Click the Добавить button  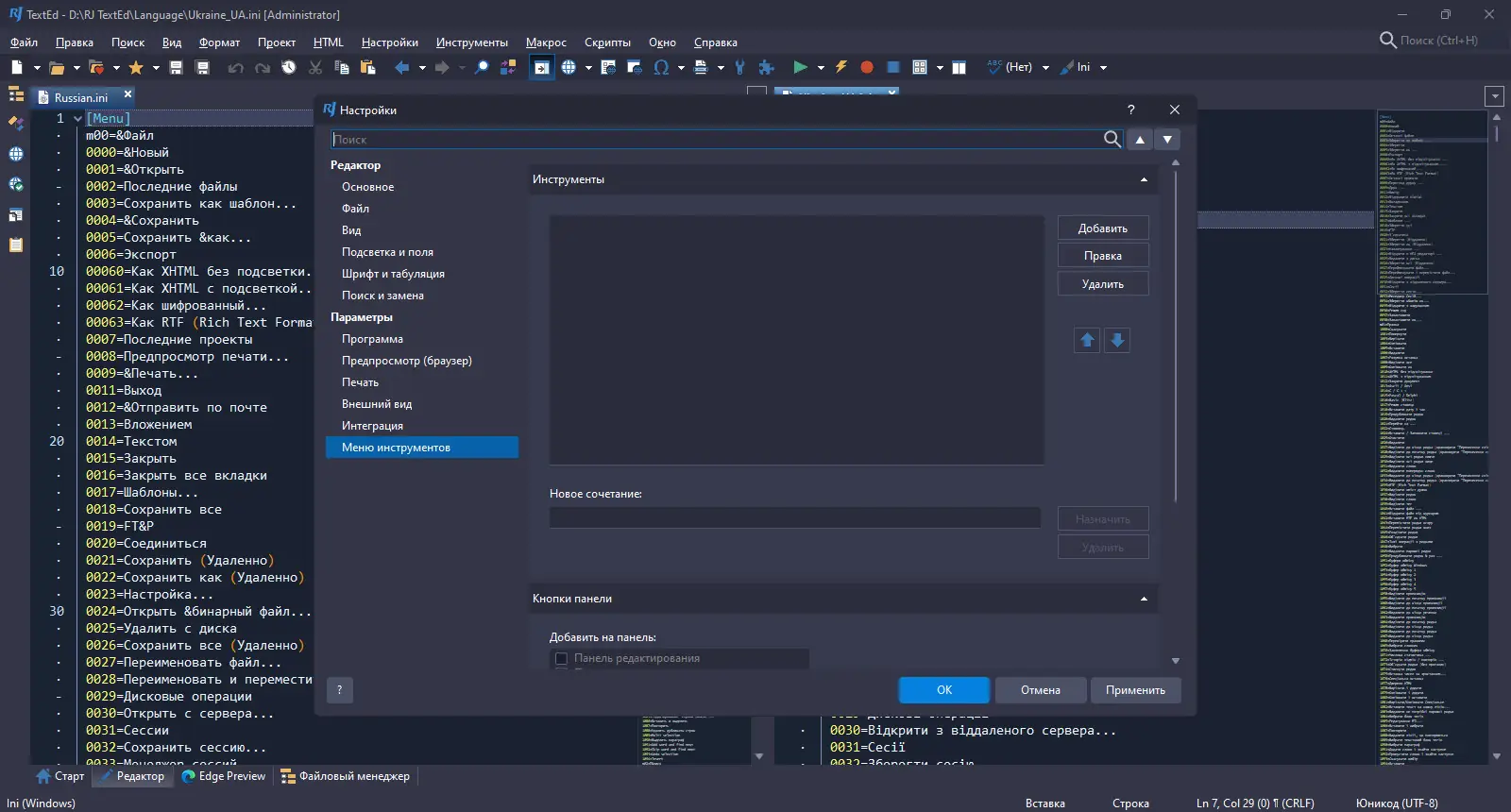coord(1103,228)
